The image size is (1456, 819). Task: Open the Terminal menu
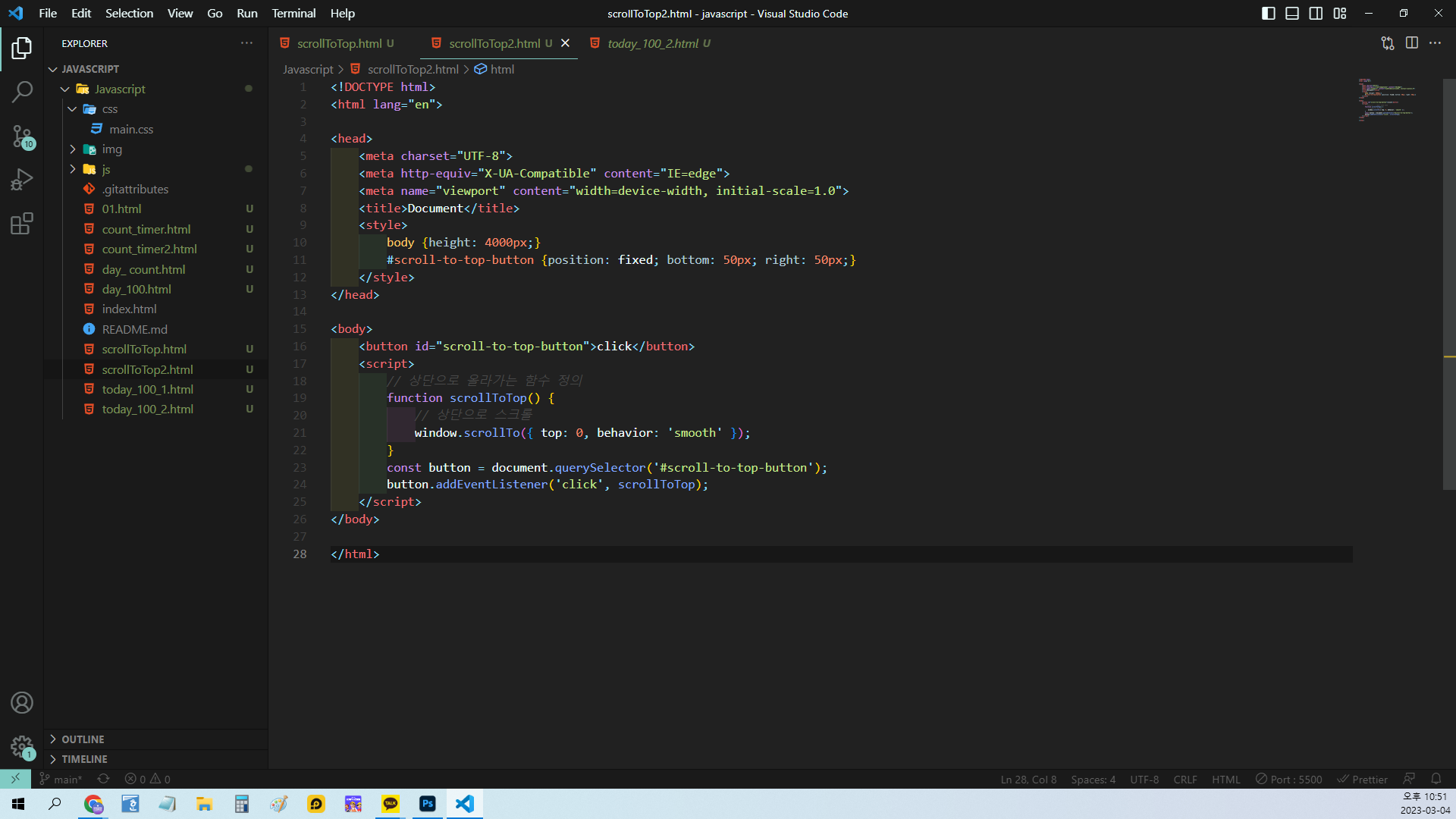(x=293, y=14)
